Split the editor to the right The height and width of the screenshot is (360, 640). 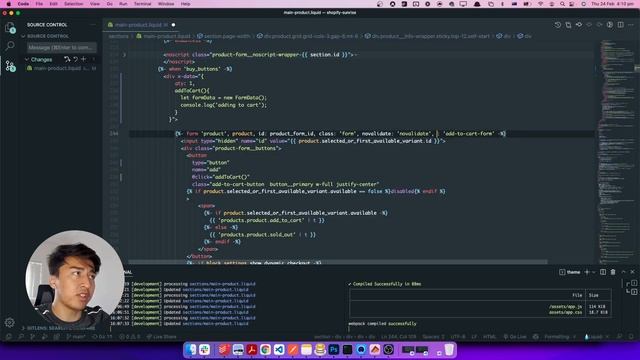[620, 25]
